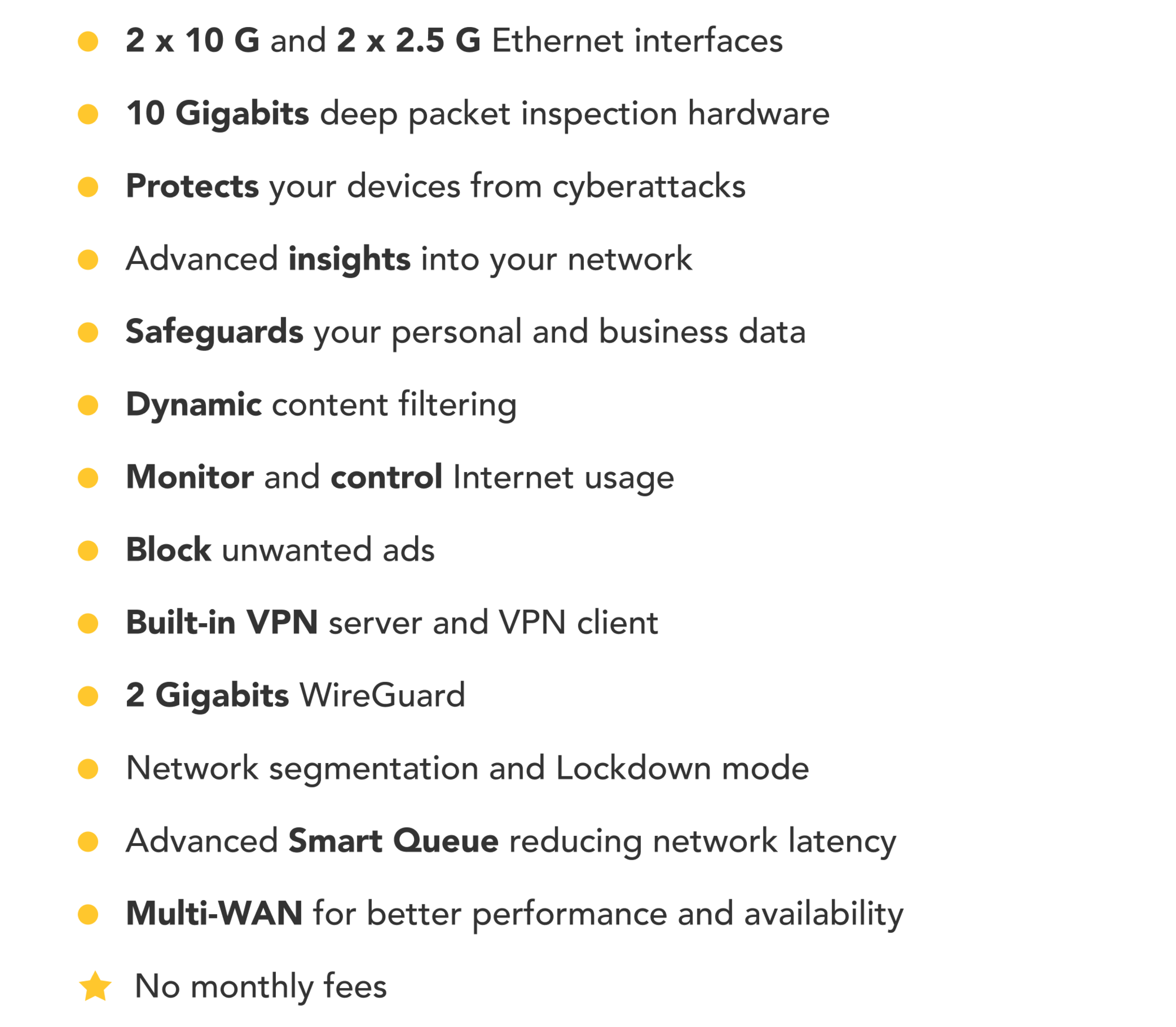Click 'Network segmentation and Lockdown mode' line
Image resolution: width=1176 pixels, height=1027 pixels.
467,770
